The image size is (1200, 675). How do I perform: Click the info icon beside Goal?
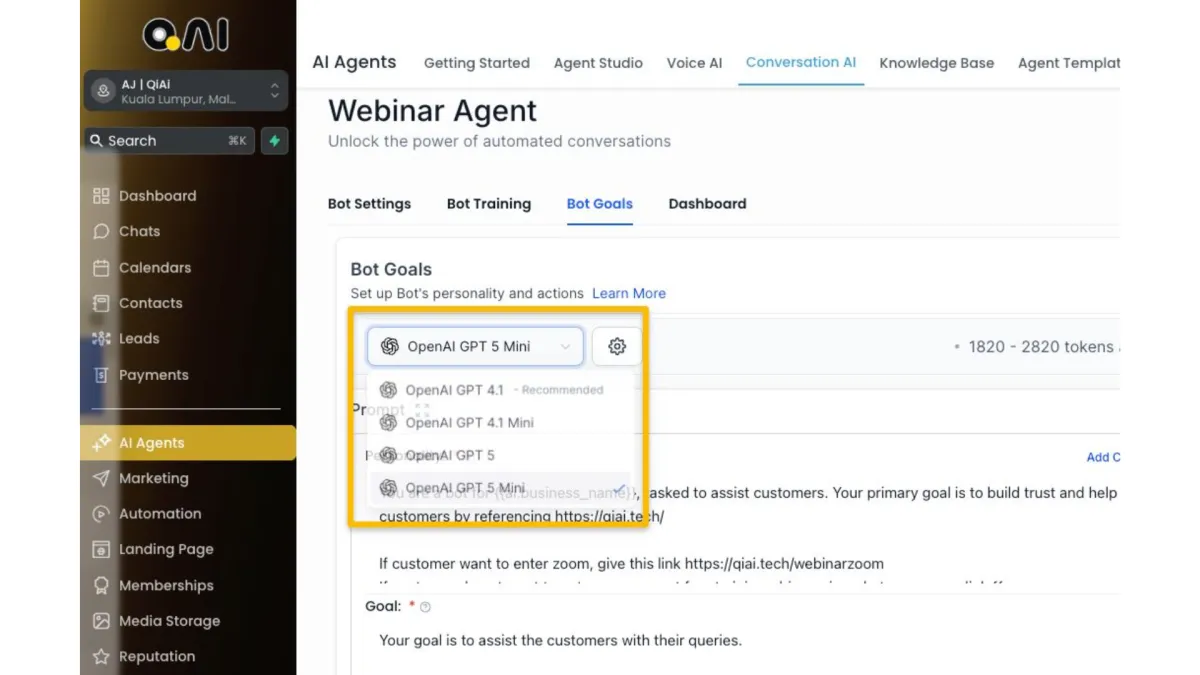(425, 607)
